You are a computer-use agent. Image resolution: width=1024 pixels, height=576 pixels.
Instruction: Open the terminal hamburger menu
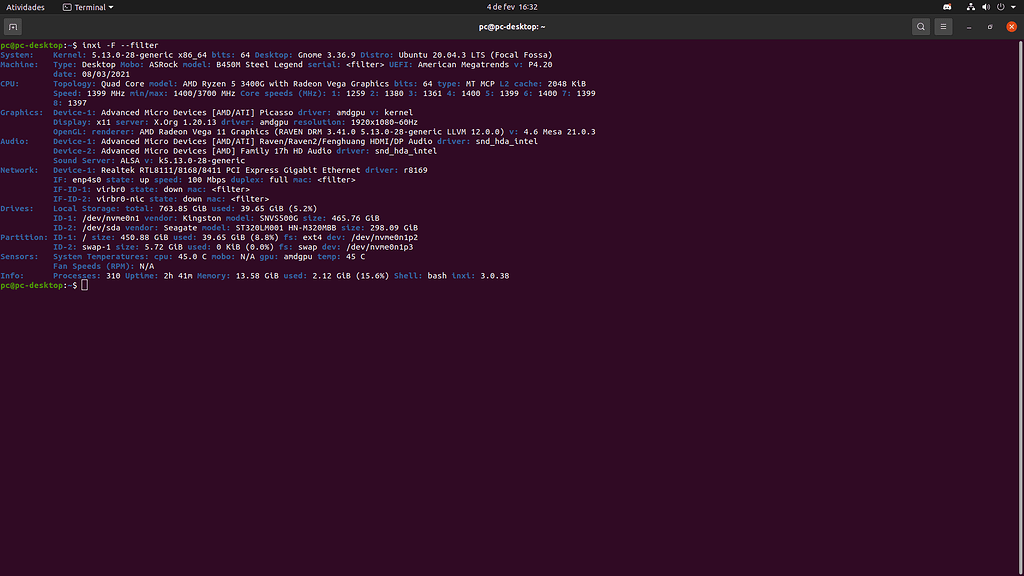click(943, 27)
